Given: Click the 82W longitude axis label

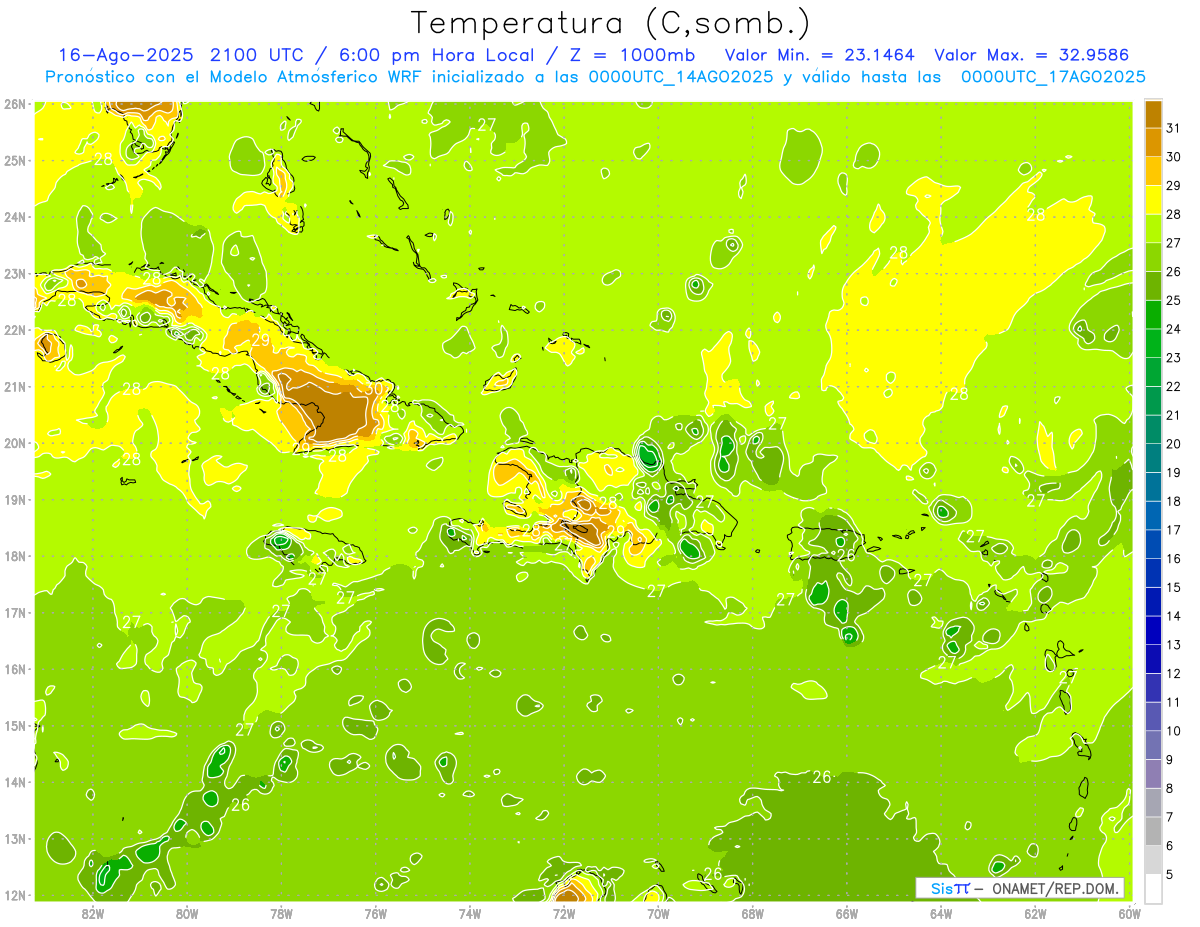Looking at the screenshot, I should [93, 913].
